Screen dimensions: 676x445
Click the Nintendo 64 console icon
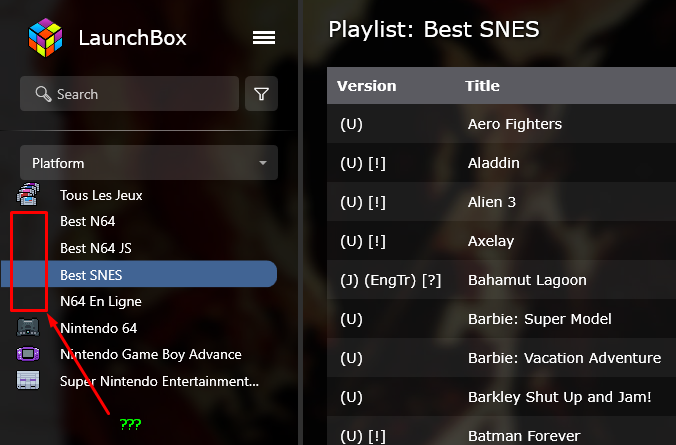[x=28, y=328]
